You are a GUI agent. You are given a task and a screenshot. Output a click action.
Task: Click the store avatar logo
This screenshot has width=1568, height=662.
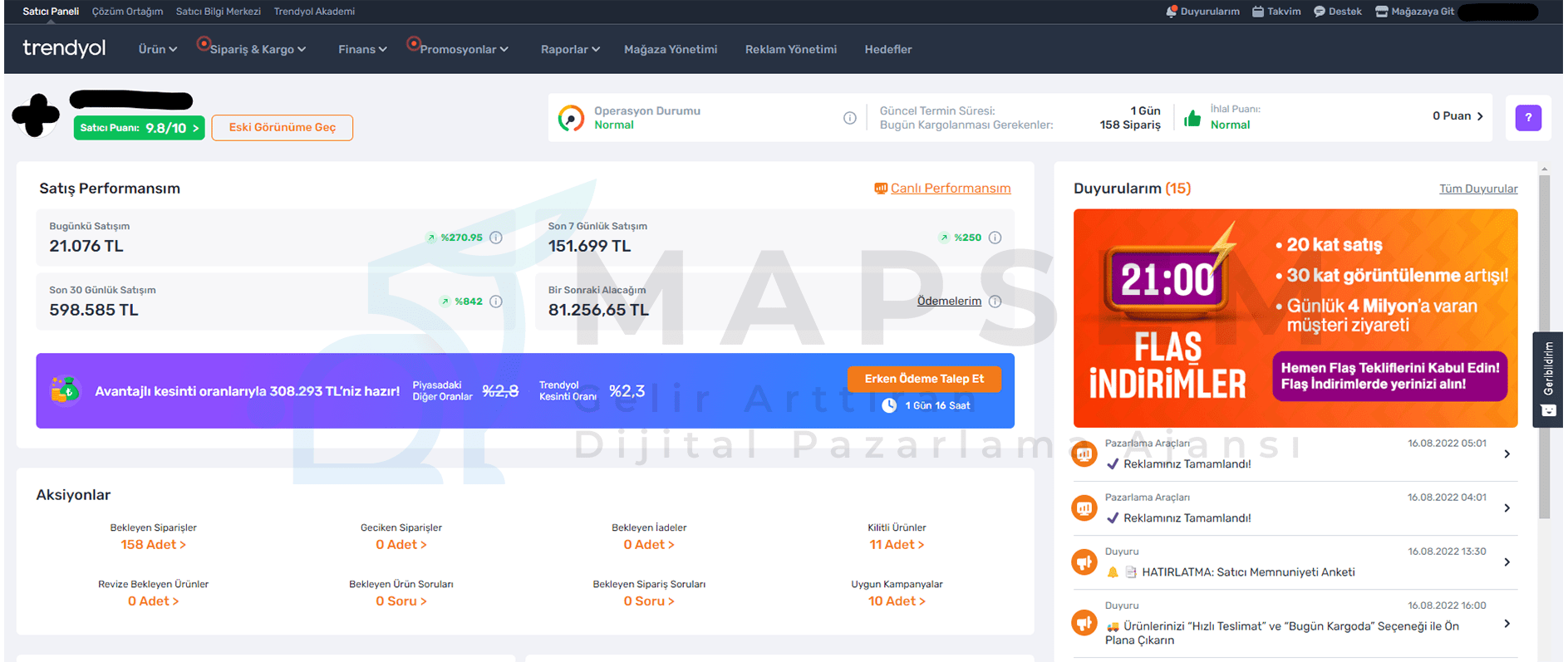click(x=36, y=115)
